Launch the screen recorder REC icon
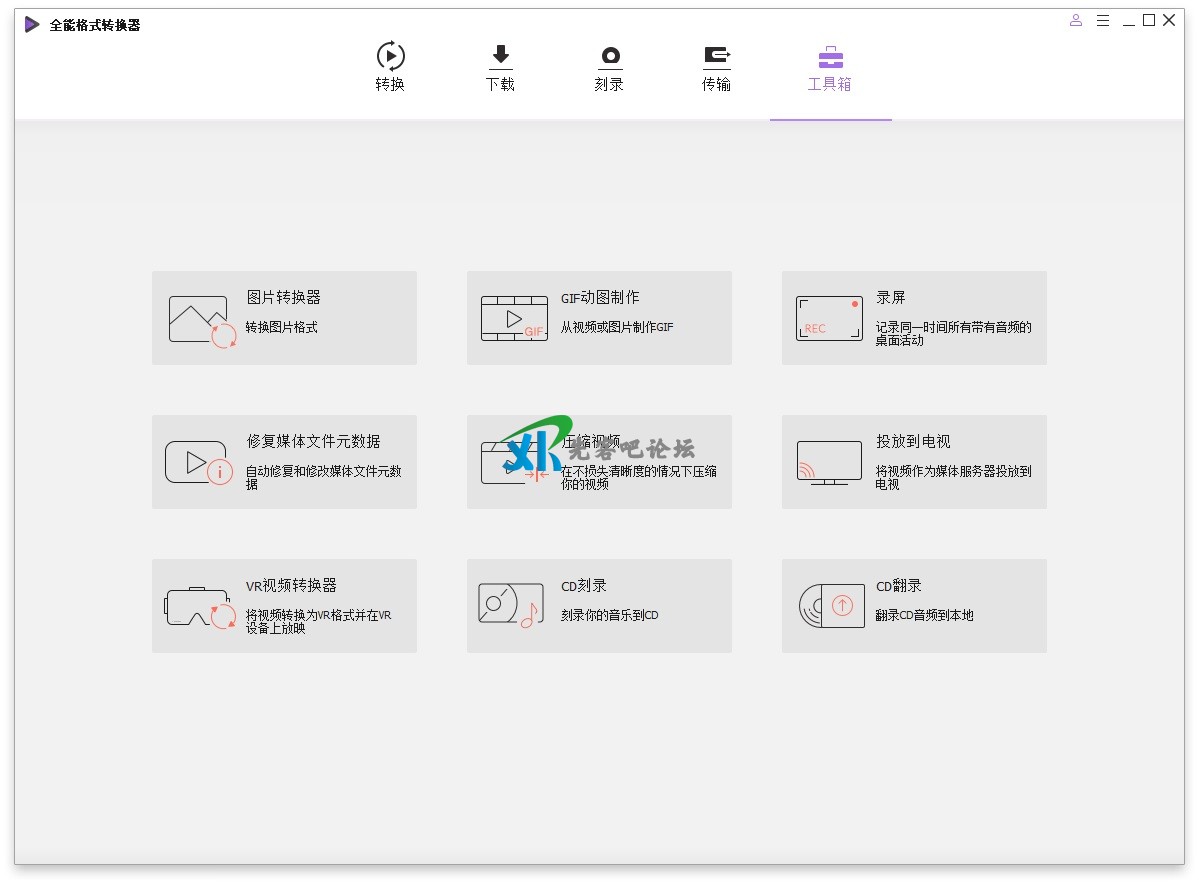This screenshot has width=1199, height=888. tap(829, 319)
